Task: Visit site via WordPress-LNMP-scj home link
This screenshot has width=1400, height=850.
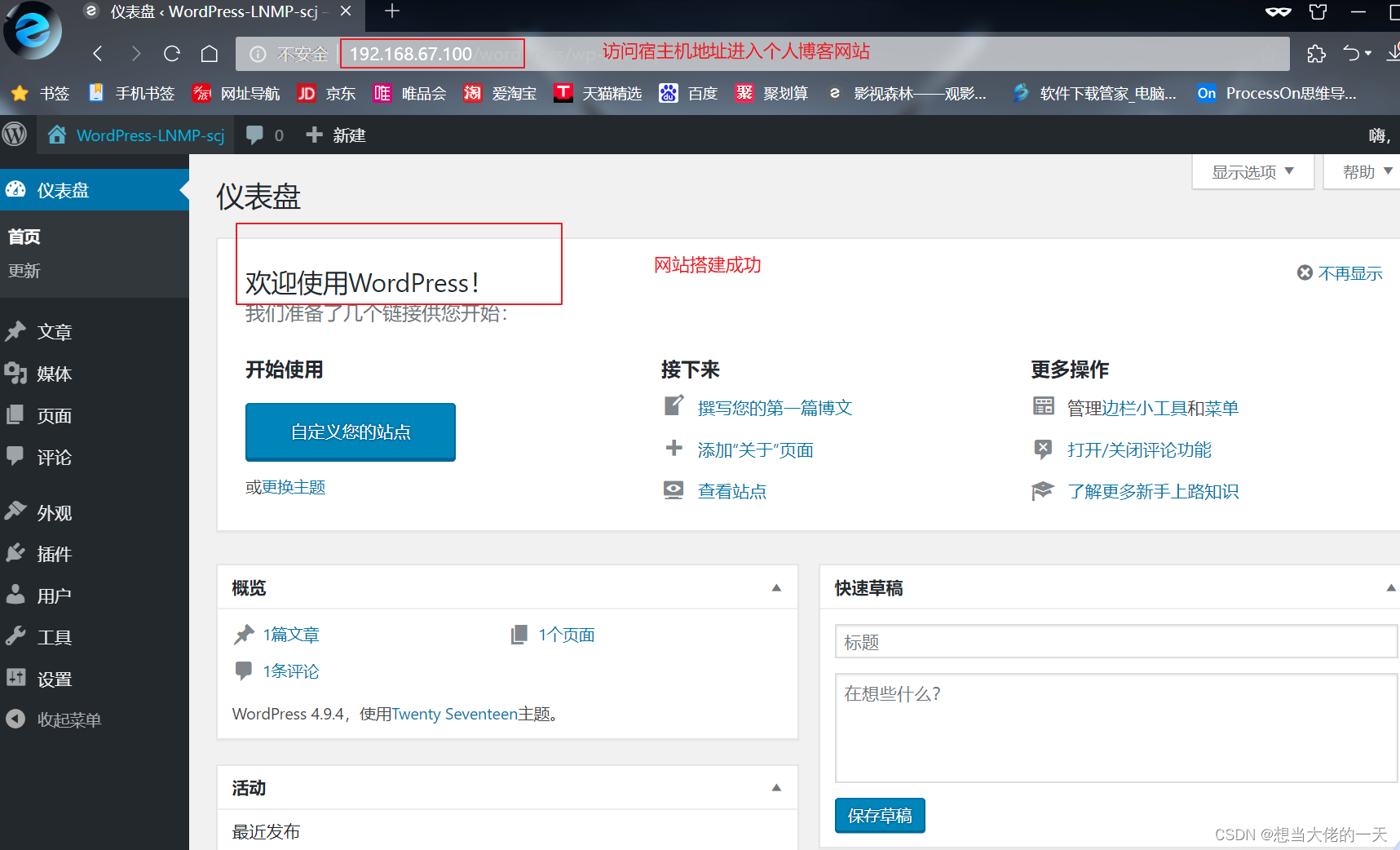Action: [x=136, y=135]
